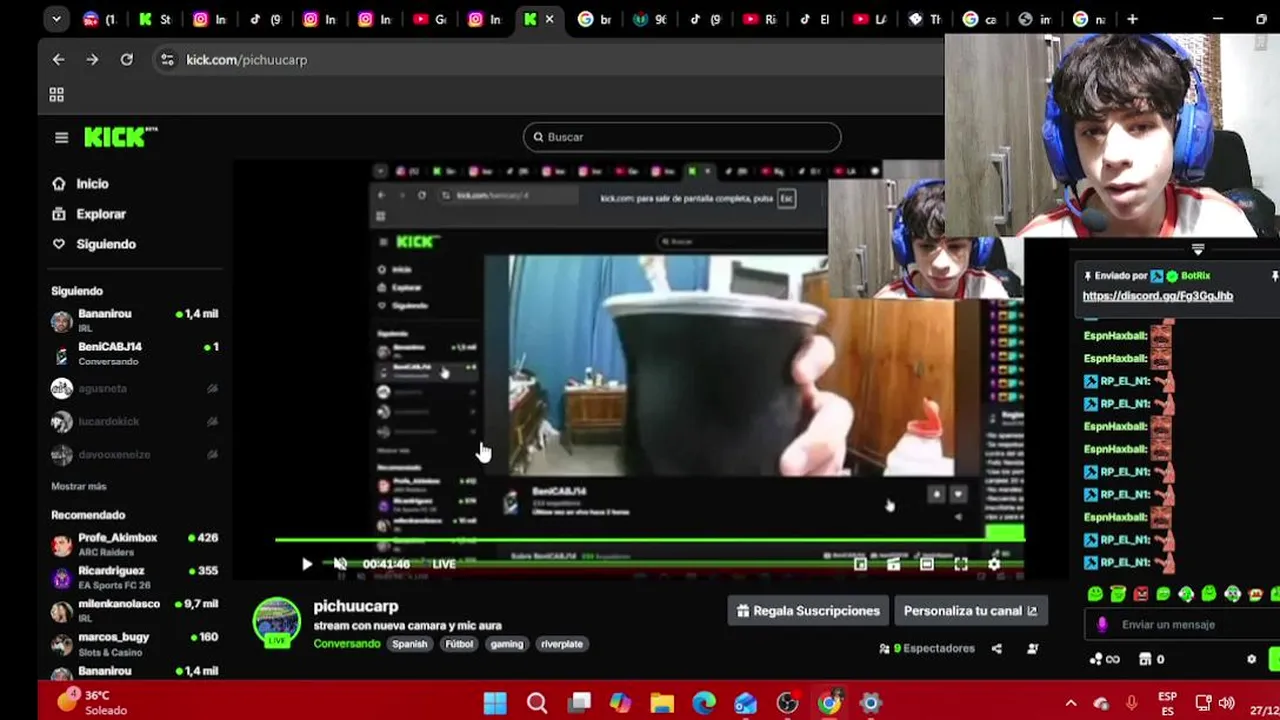Share the pichuucarp stream
The image size is (1280, 720).
click(x=996, y=648)
